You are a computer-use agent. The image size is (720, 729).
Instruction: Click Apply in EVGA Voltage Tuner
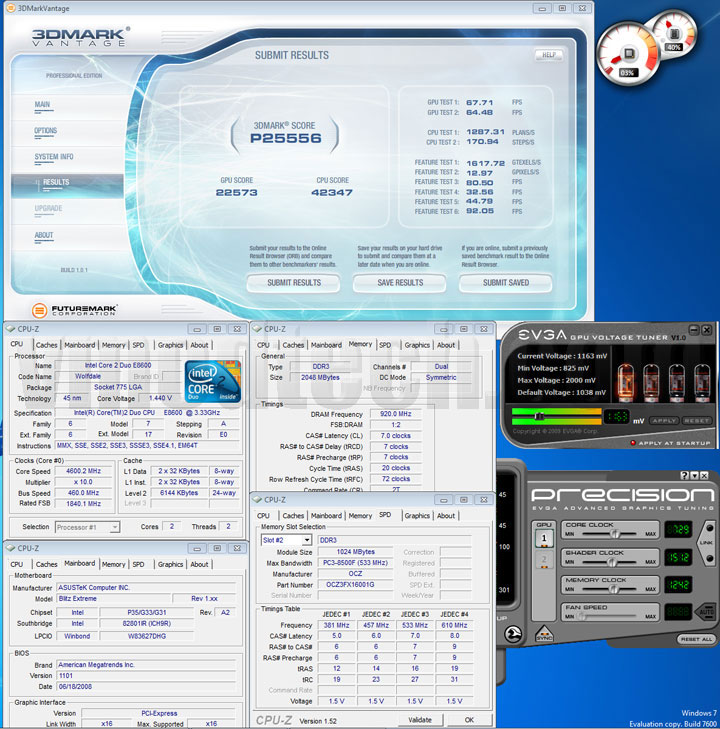tap(664, 420)
